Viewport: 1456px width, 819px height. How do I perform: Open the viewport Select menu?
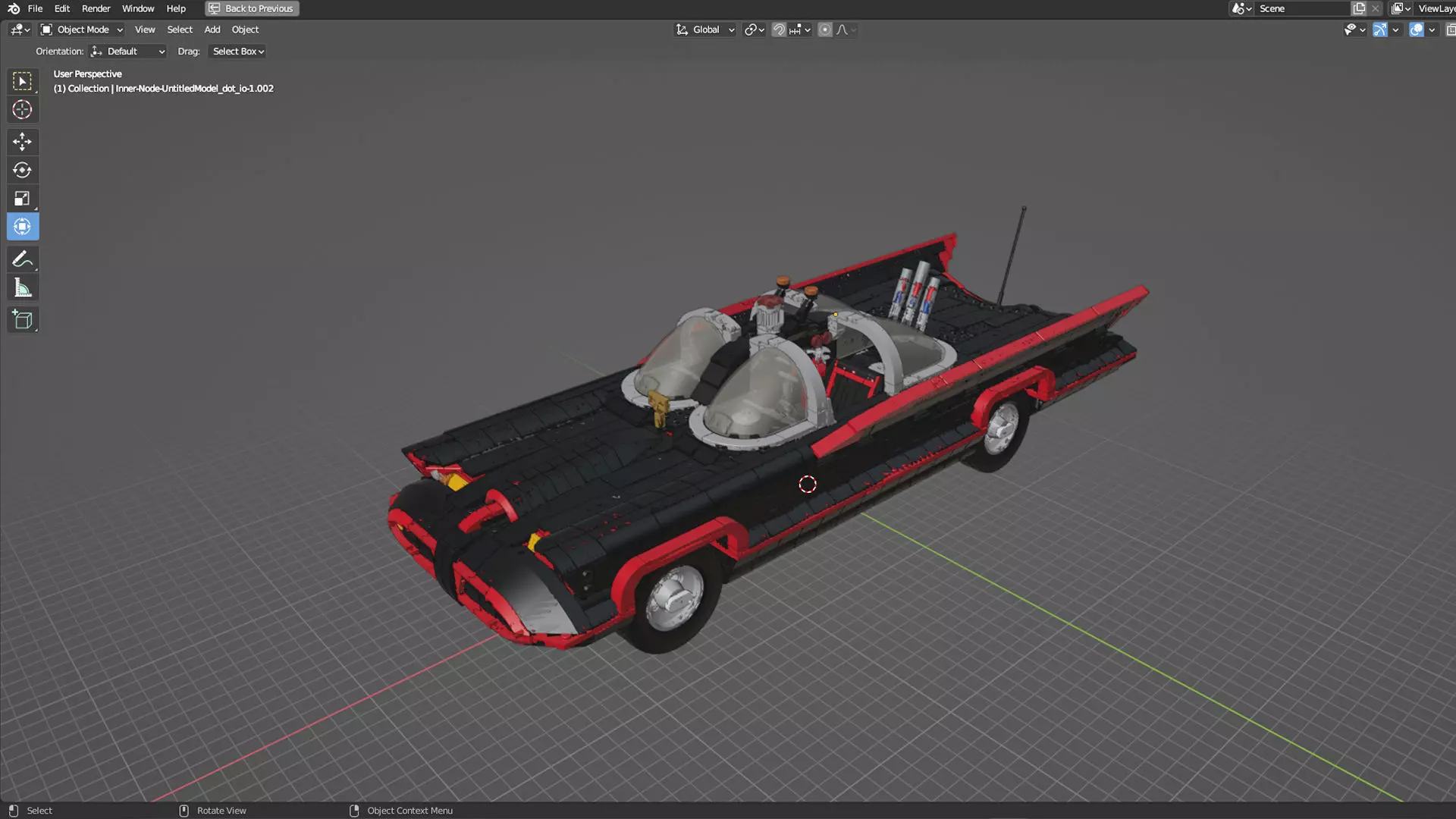pyautogui.click(x=180, y=30)
